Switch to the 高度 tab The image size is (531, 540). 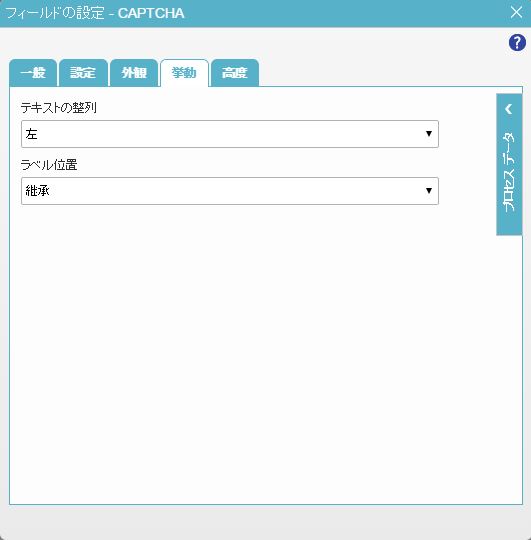coord(235,73)
